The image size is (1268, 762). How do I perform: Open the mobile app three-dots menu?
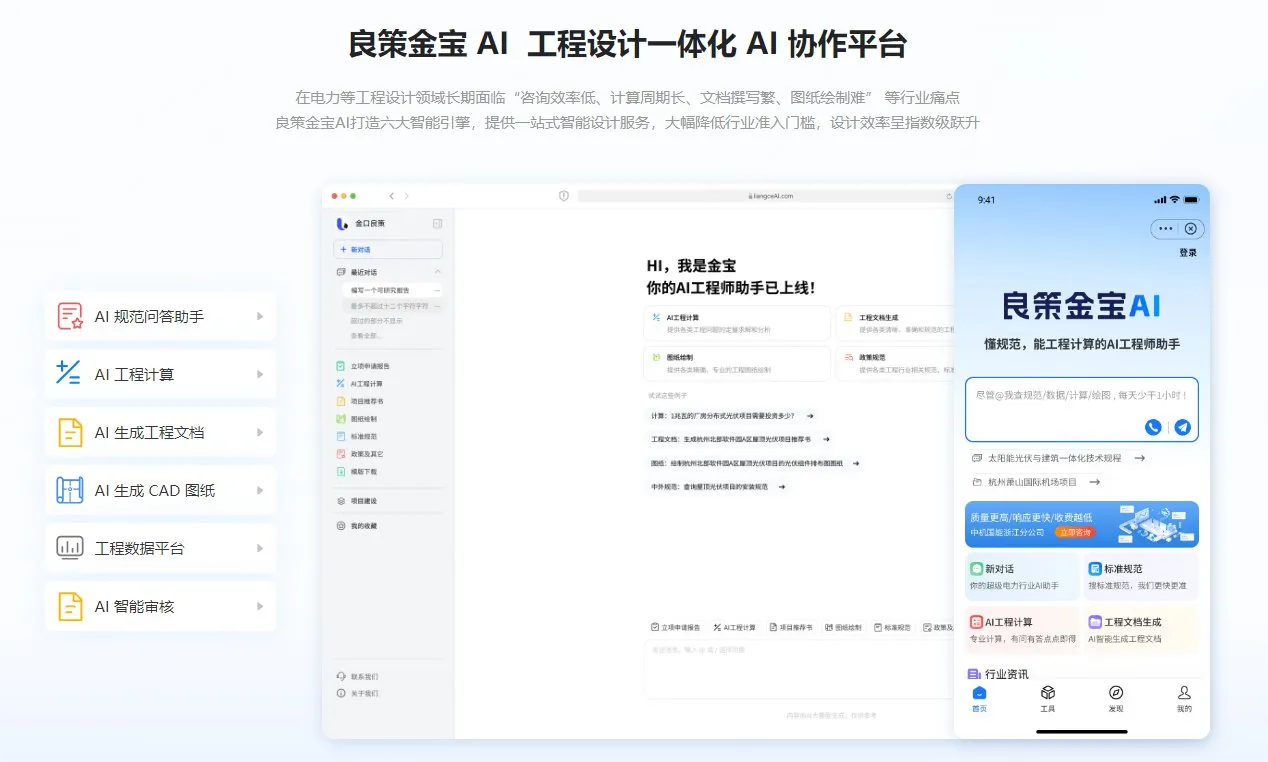click(x=1165, y=229)
